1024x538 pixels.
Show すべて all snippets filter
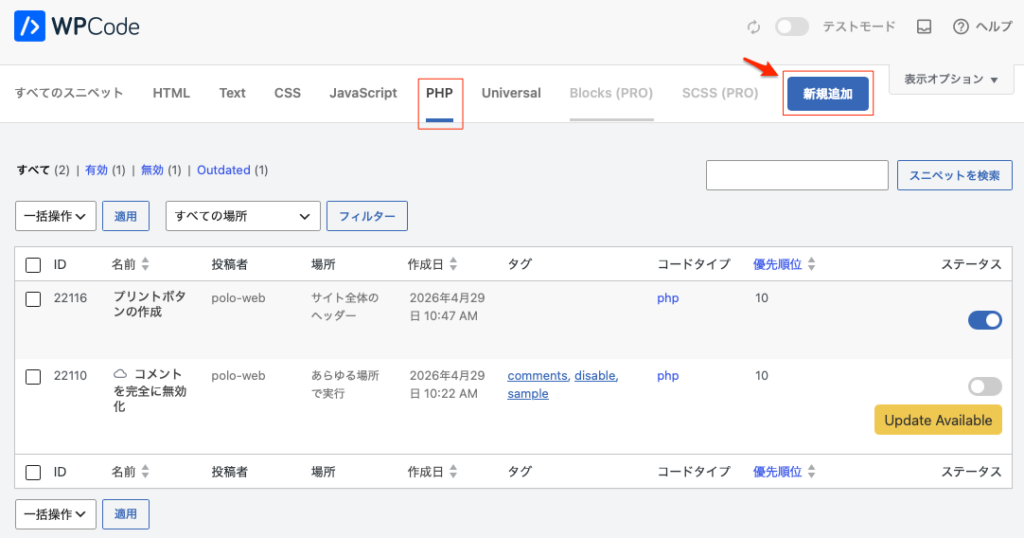click(x=33, y=170)
